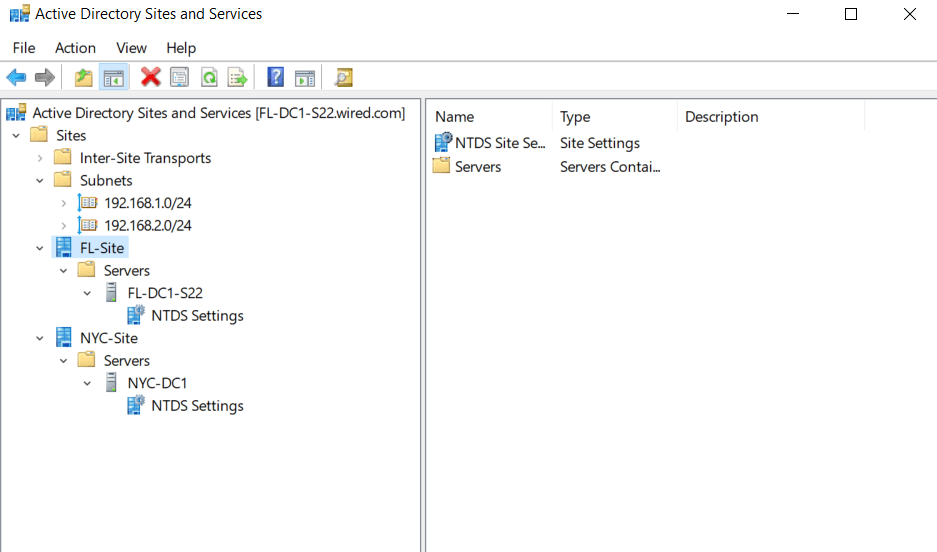937x552 pixels.
Task: Click the Up One Level folder icon
Action: click(83, 77)
